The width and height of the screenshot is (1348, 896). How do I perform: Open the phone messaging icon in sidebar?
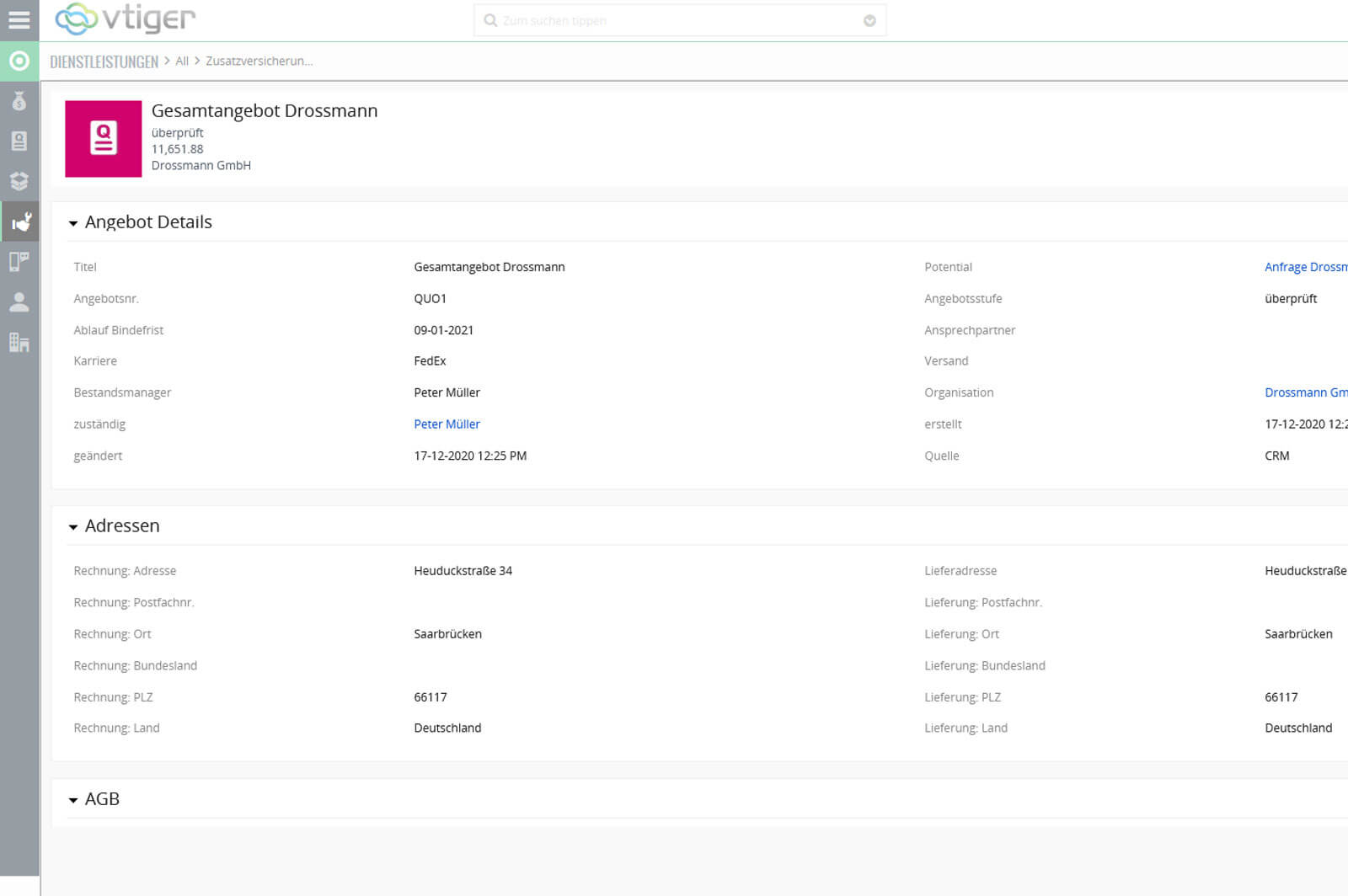click(19, 262)
